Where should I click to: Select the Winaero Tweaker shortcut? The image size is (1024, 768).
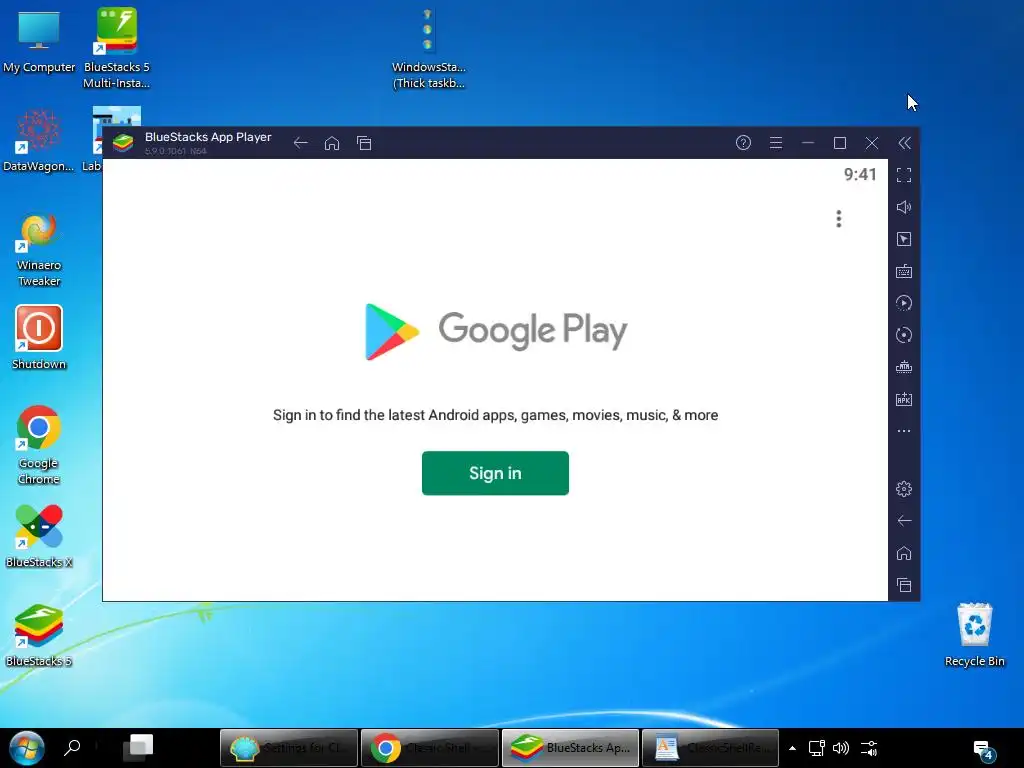click(39, 251)
